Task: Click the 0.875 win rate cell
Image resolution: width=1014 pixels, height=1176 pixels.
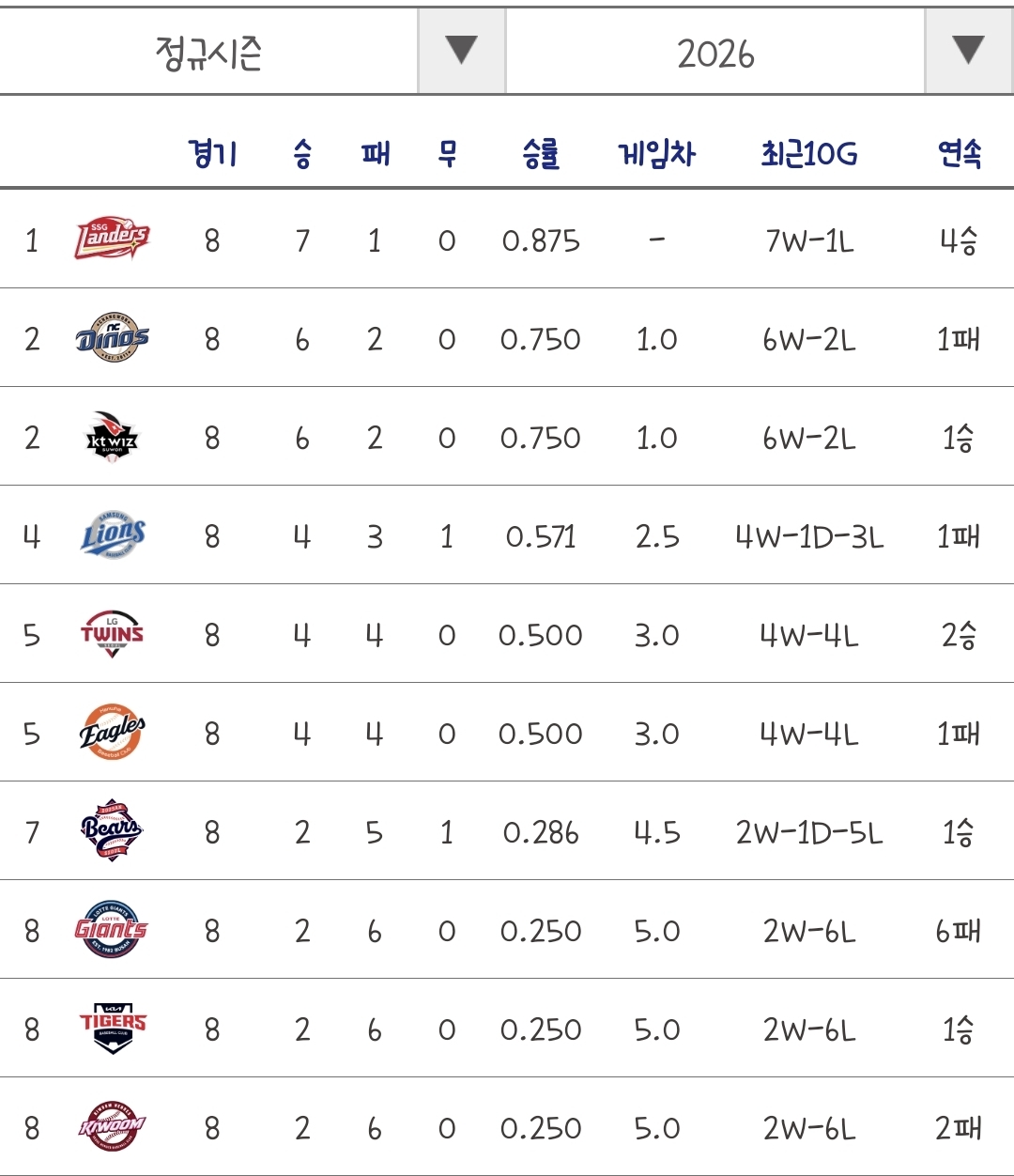Action: pos(541,241)
